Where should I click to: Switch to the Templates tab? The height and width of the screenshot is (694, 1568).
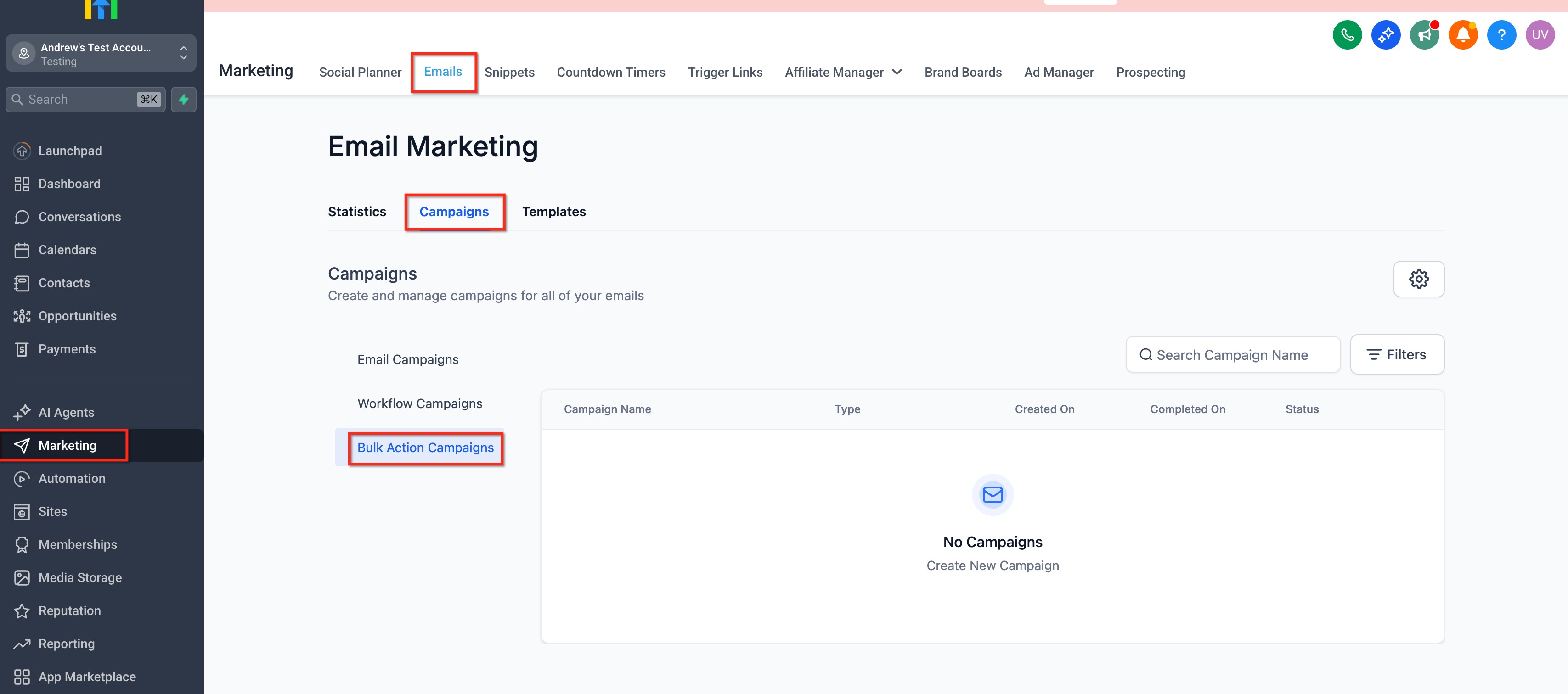(x=554, y=212)
